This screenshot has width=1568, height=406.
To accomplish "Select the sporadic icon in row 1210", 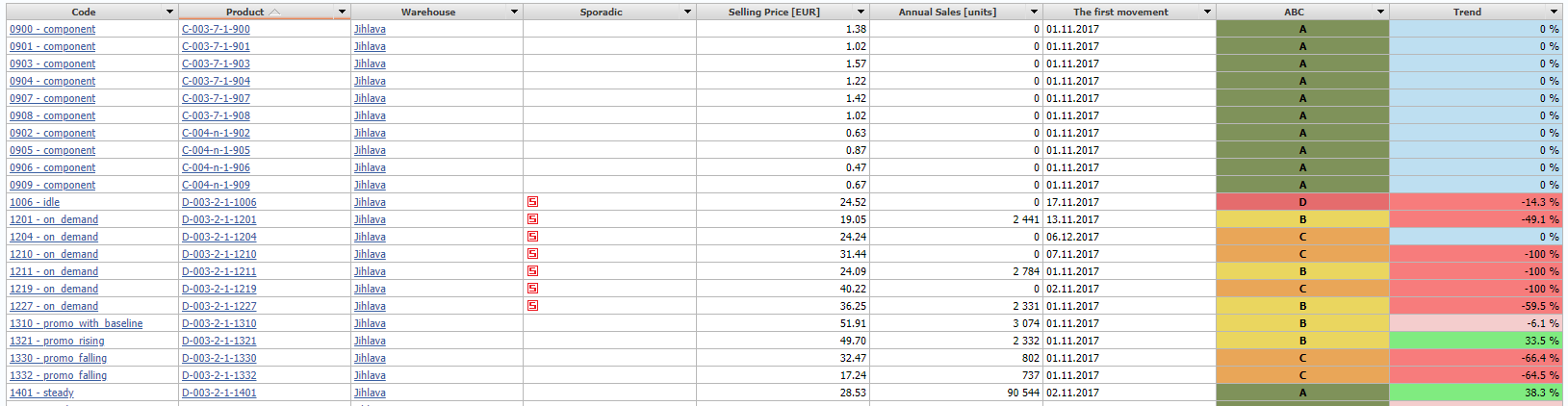I will pyautogui.click(x=532, y=254).
